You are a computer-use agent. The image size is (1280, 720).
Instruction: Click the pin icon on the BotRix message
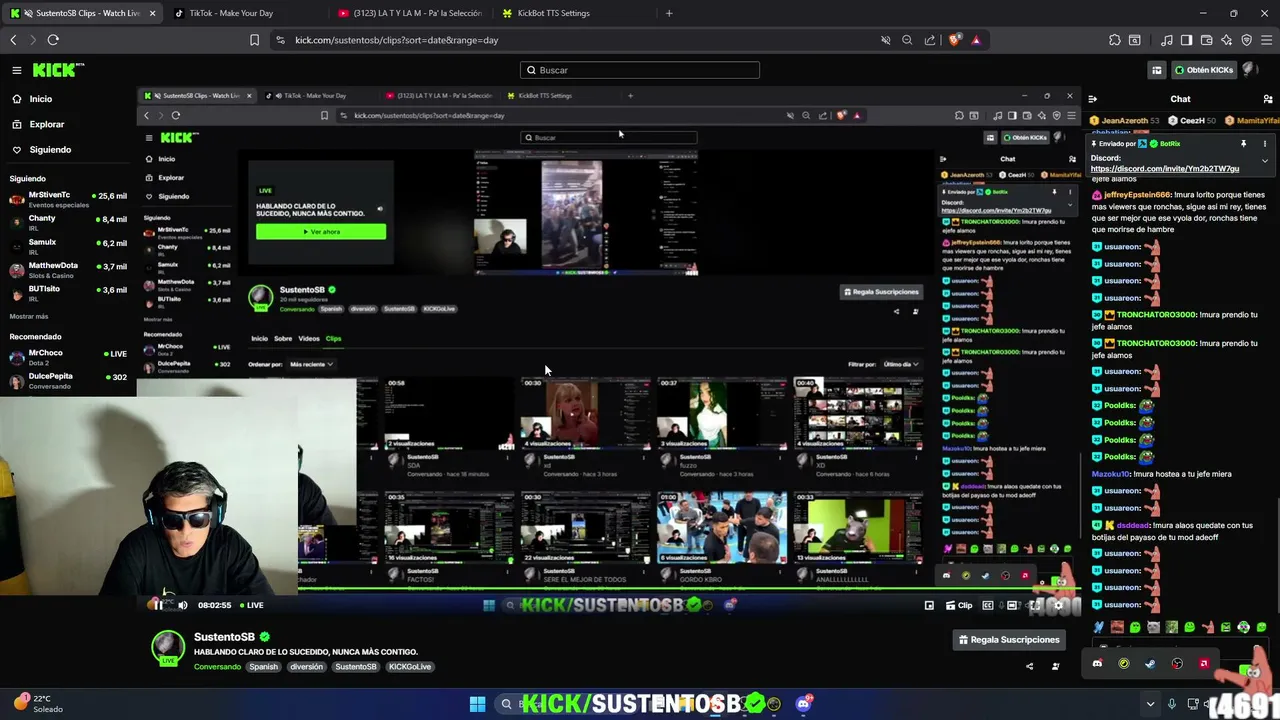click(1243, 144)
